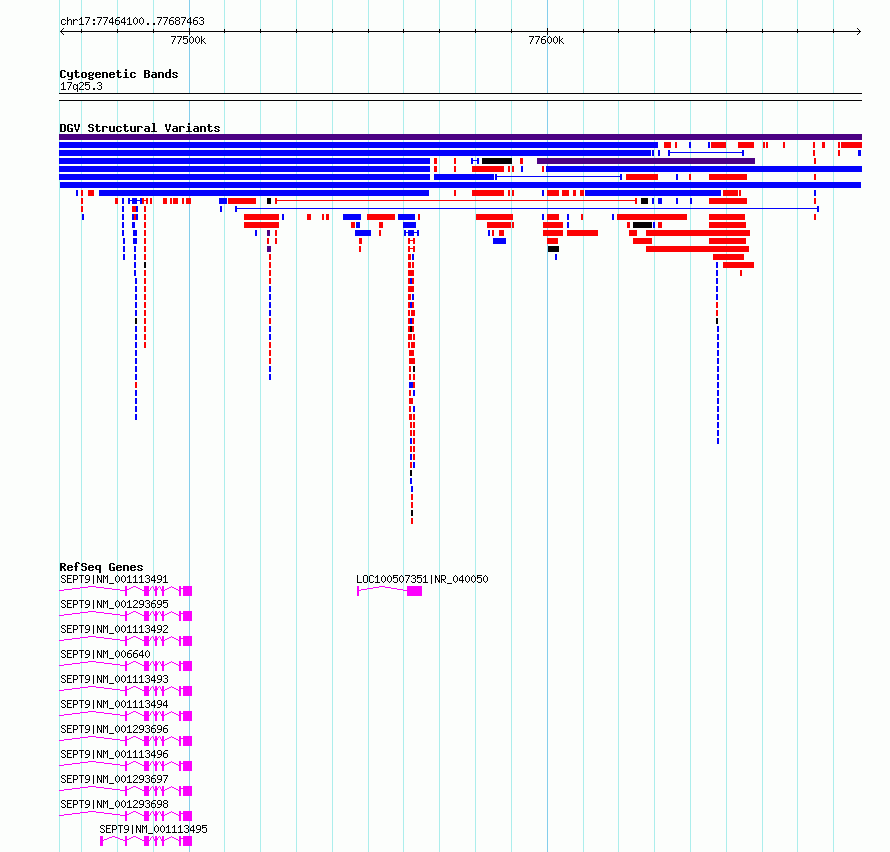Click the Cytogenetic Bands track title
This screenshot has width=890, height=852.
coord(119,74)
